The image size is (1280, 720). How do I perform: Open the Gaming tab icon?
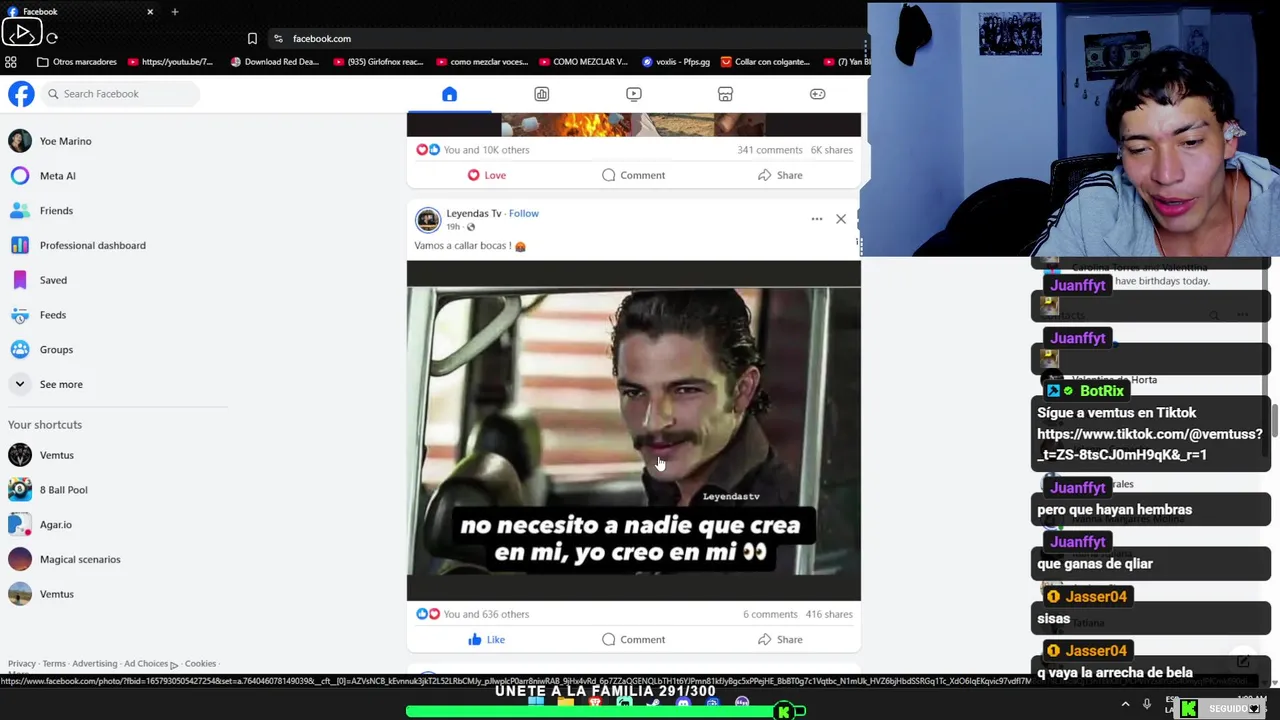817,94
